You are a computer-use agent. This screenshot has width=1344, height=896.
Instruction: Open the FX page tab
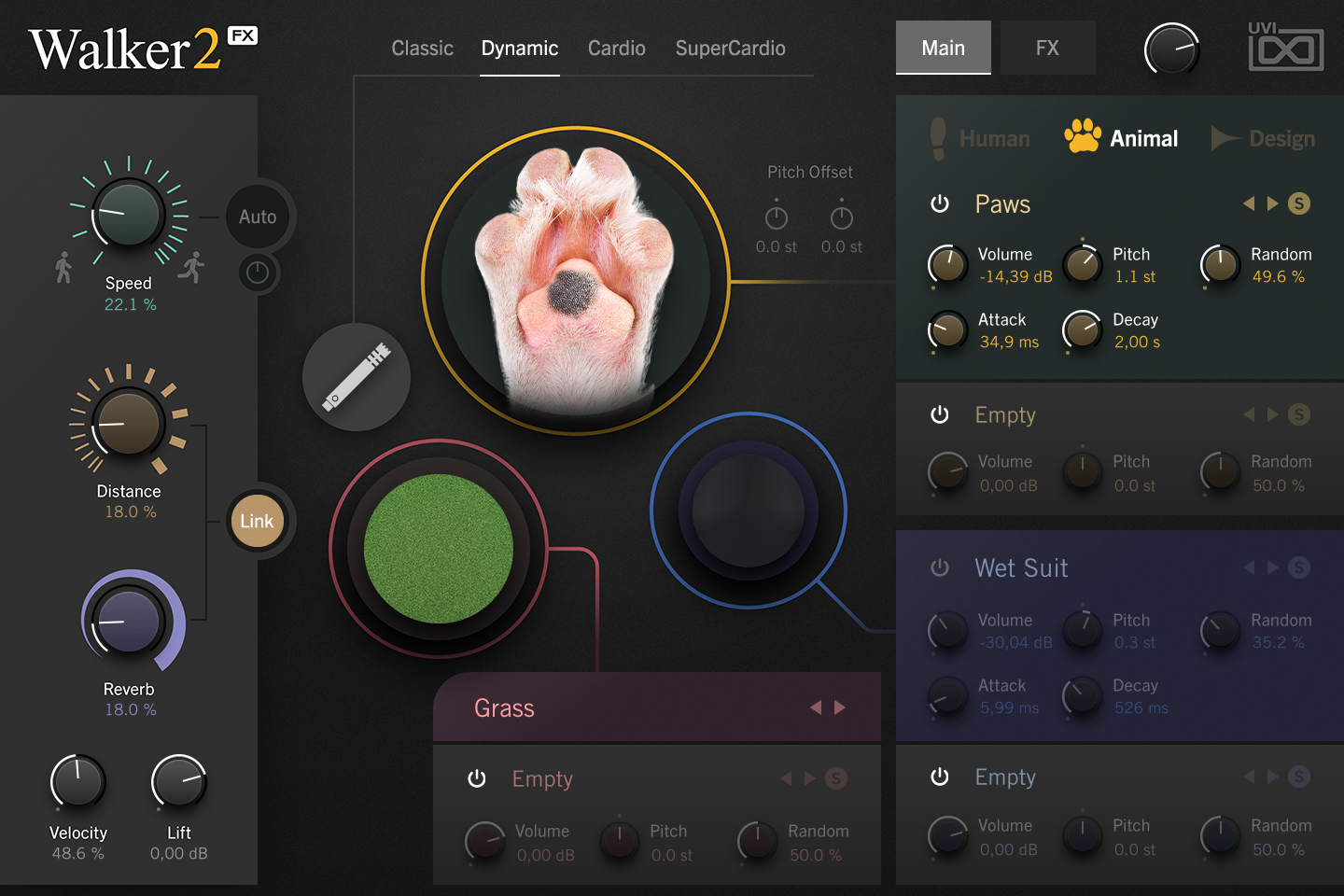tap(1047, 48)
